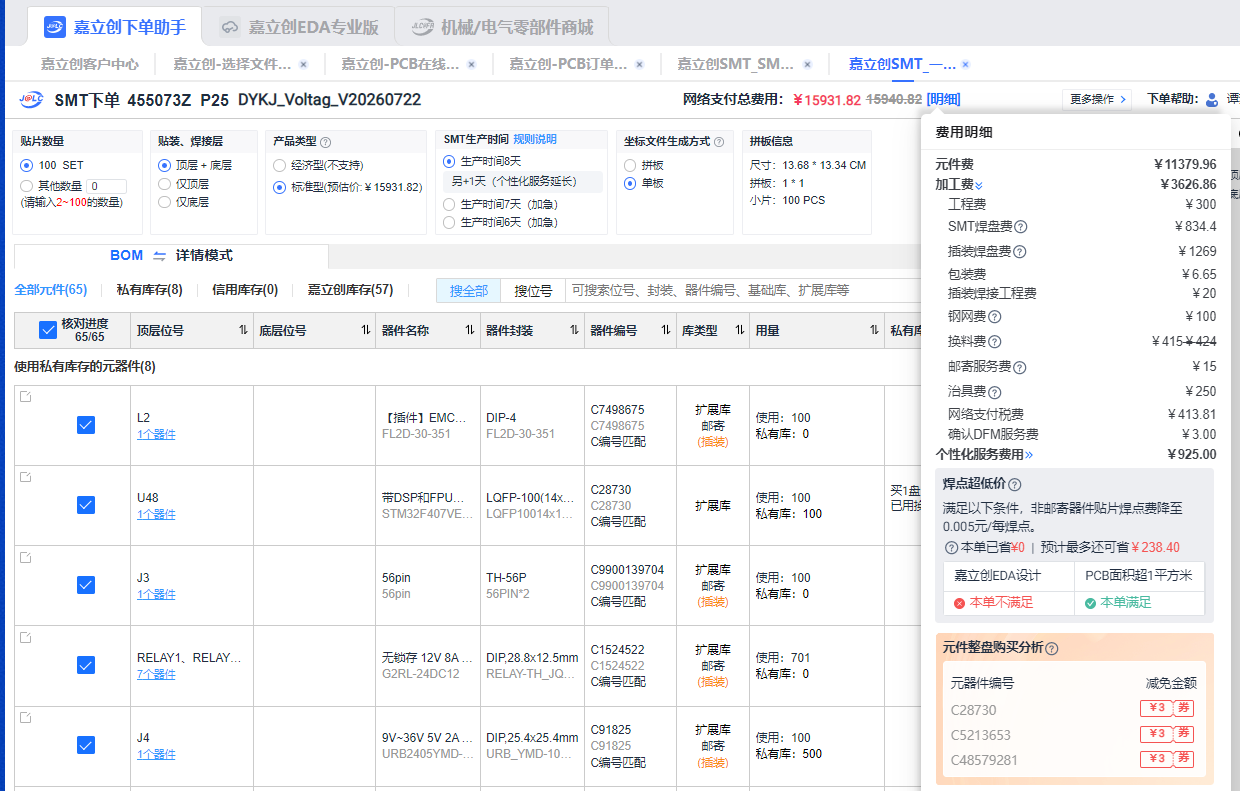
Task: Select 100 SET quantity radio button
Action: click(27, 165)
